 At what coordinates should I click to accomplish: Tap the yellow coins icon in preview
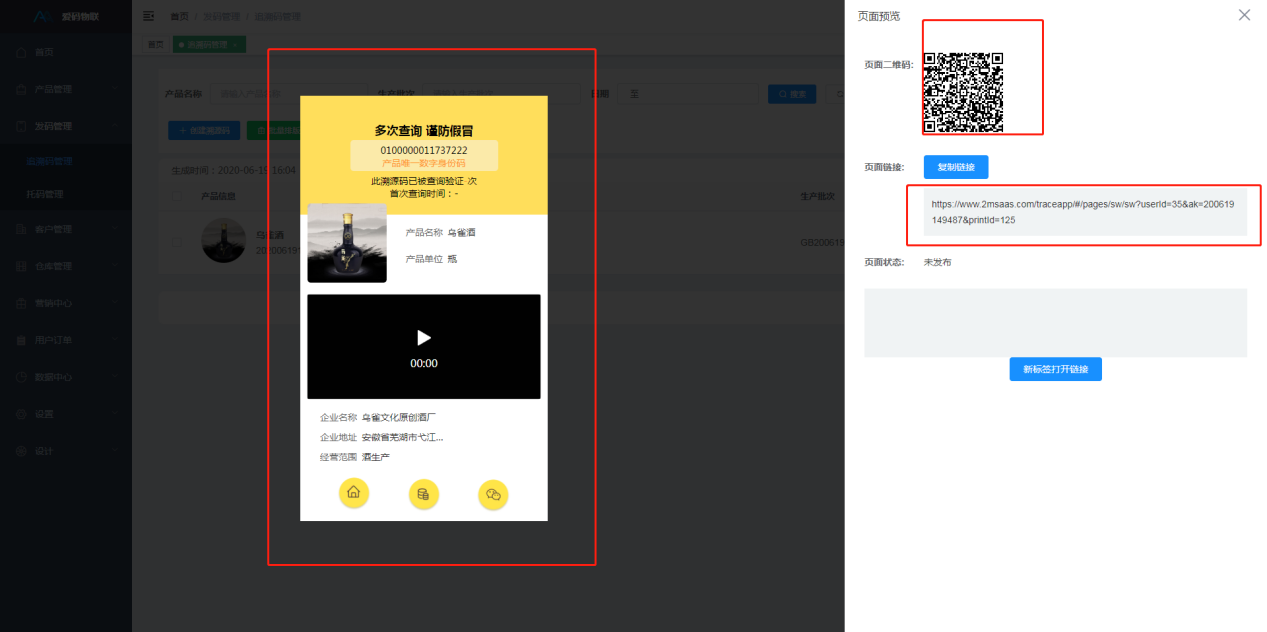click(x=424, y=494)
